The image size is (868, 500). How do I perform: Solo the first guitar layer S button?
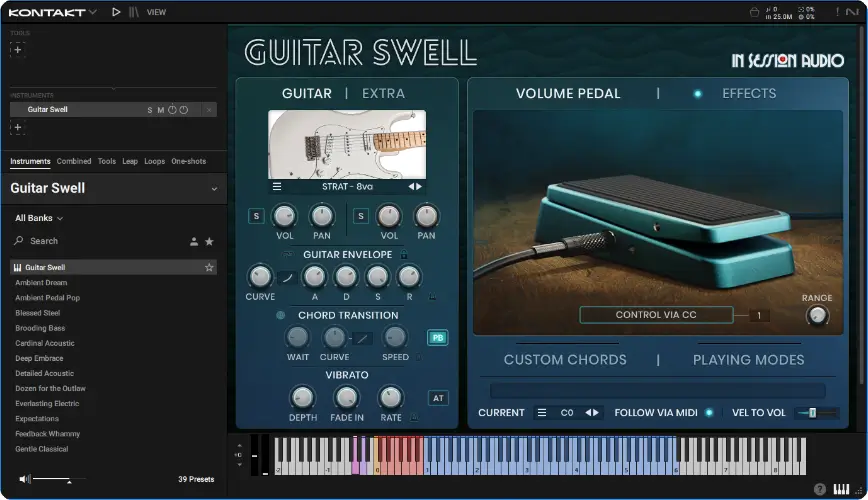point(256,216)
